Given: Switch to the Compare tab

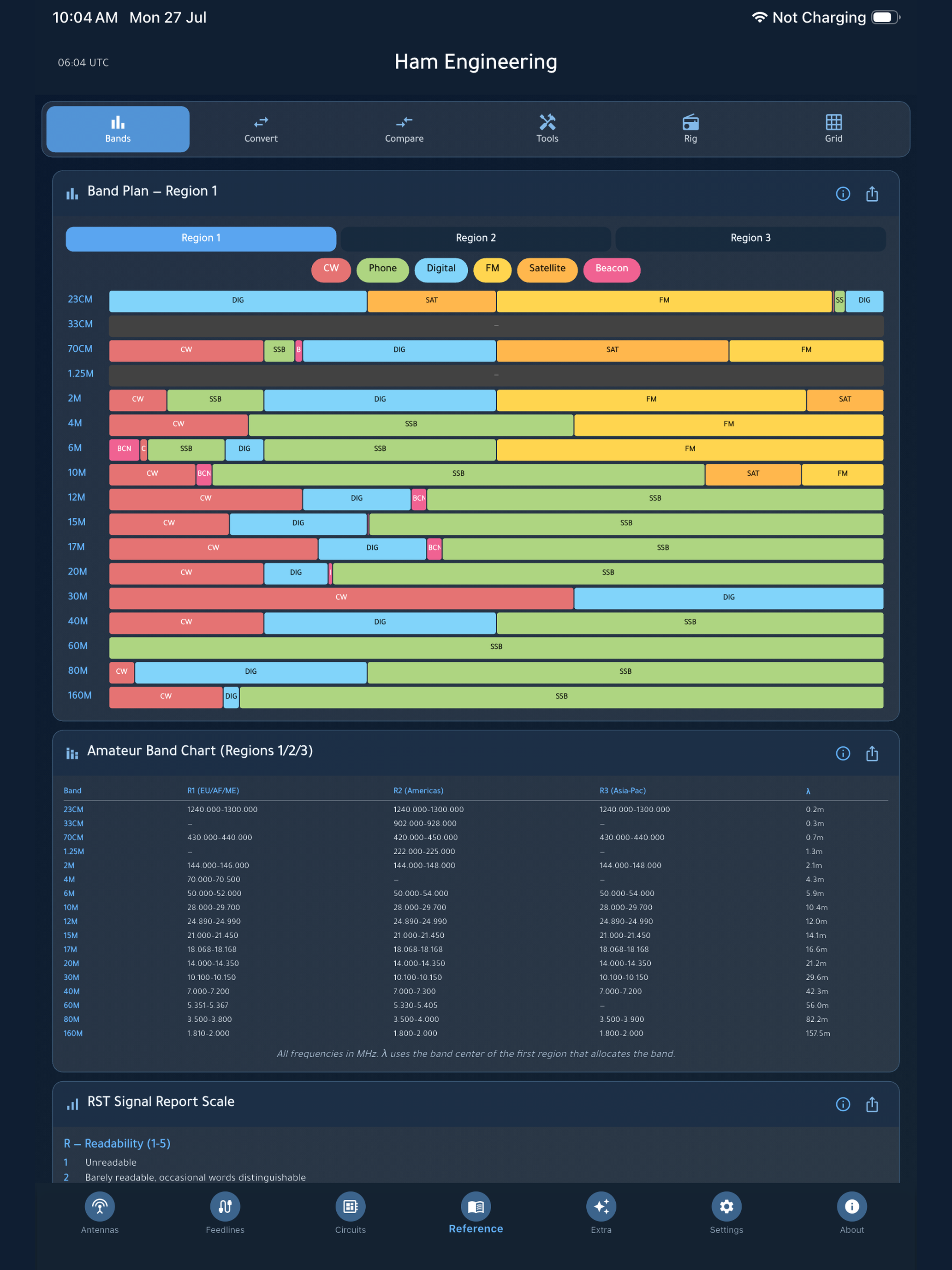Looking at the screenshot, I should coord(404,129).
